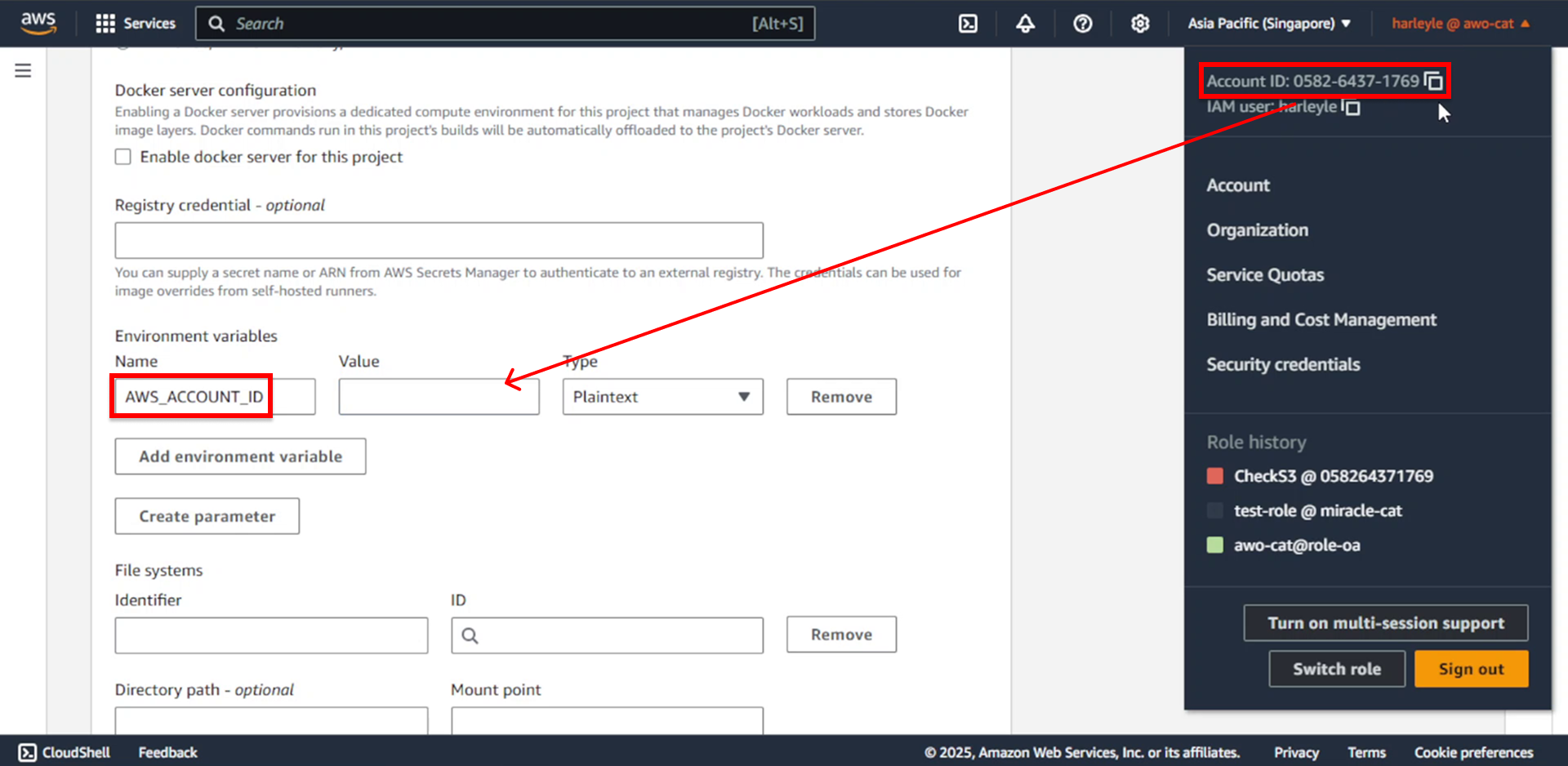The width and height of the screenshot is (1568, 766).
Task: Click the CloudShell icon in footer
Action: coord(27,752)
